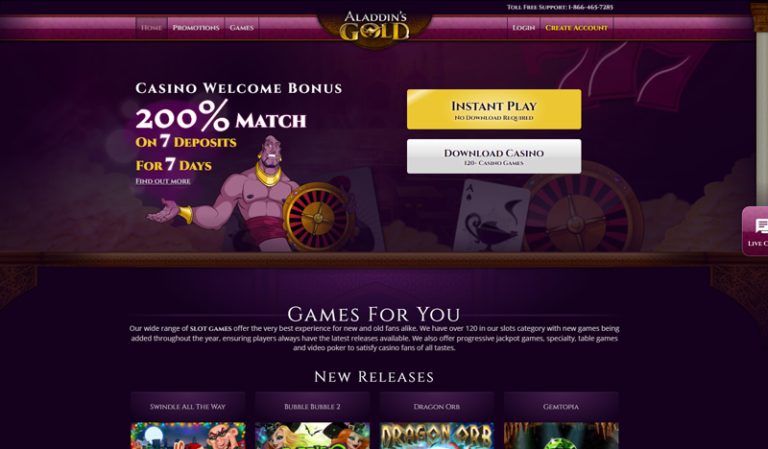Click the Instant Play button
The image size is (768, 449).
494,109
